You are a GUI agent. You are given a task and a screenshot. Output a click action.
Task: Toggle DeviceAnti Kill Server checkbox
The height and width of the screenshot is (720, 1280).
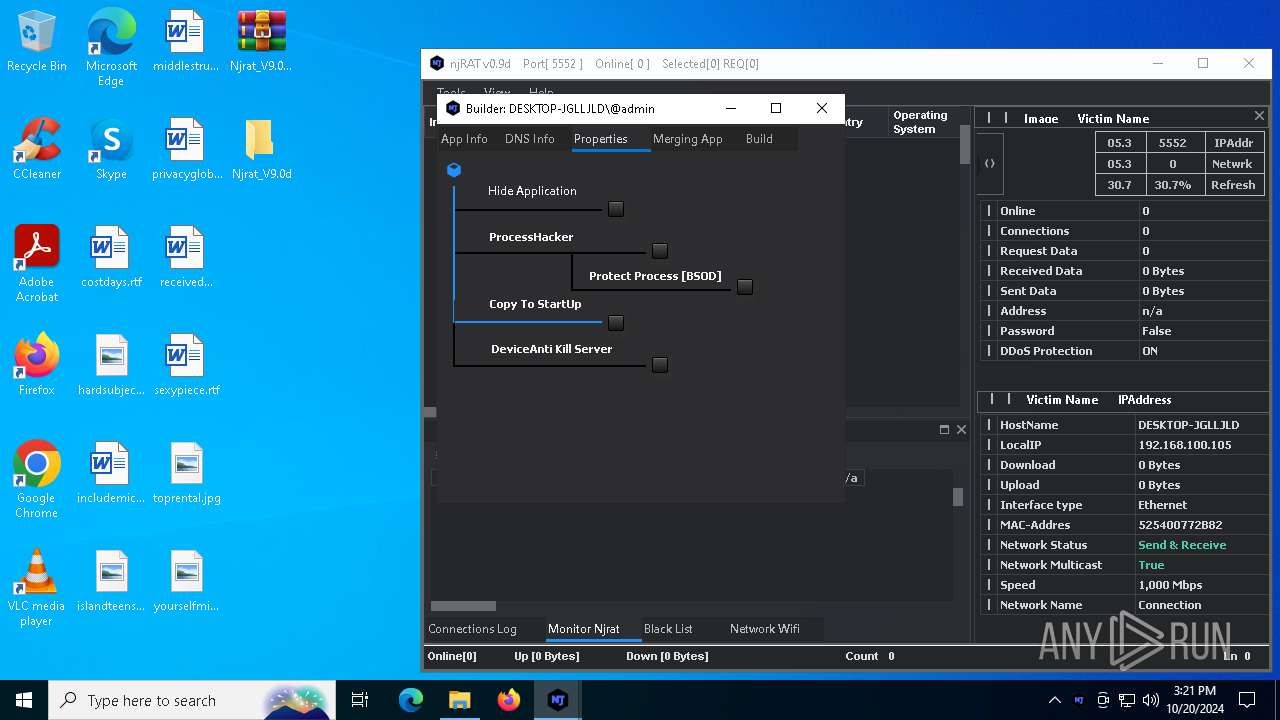pos(660,365)
